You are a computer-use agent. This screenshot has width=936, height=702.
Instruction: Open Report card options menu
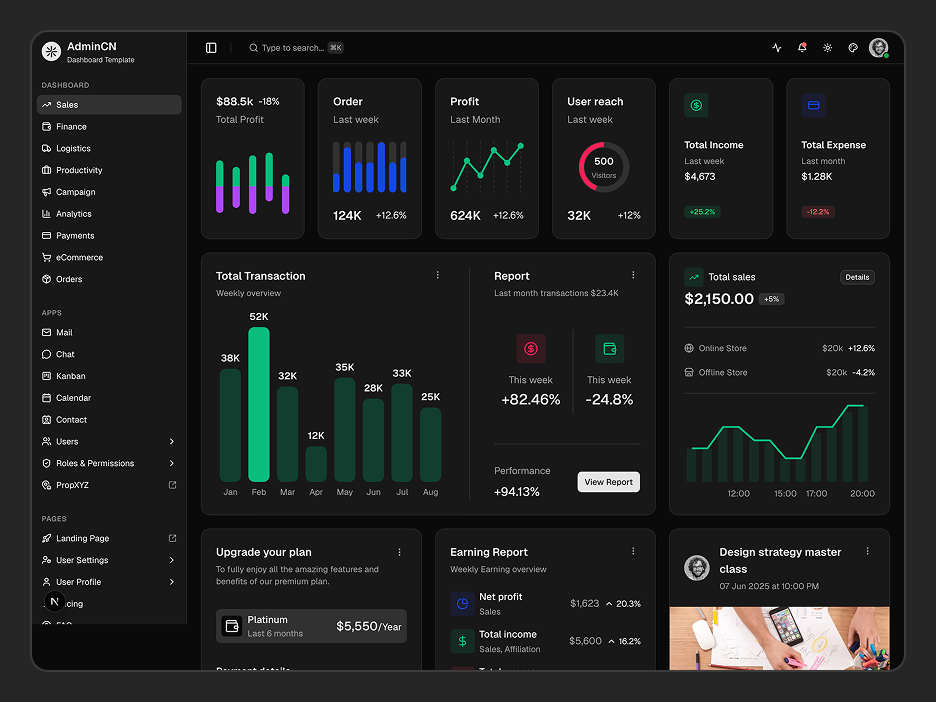pyautogui.click(x=633, y=275)
